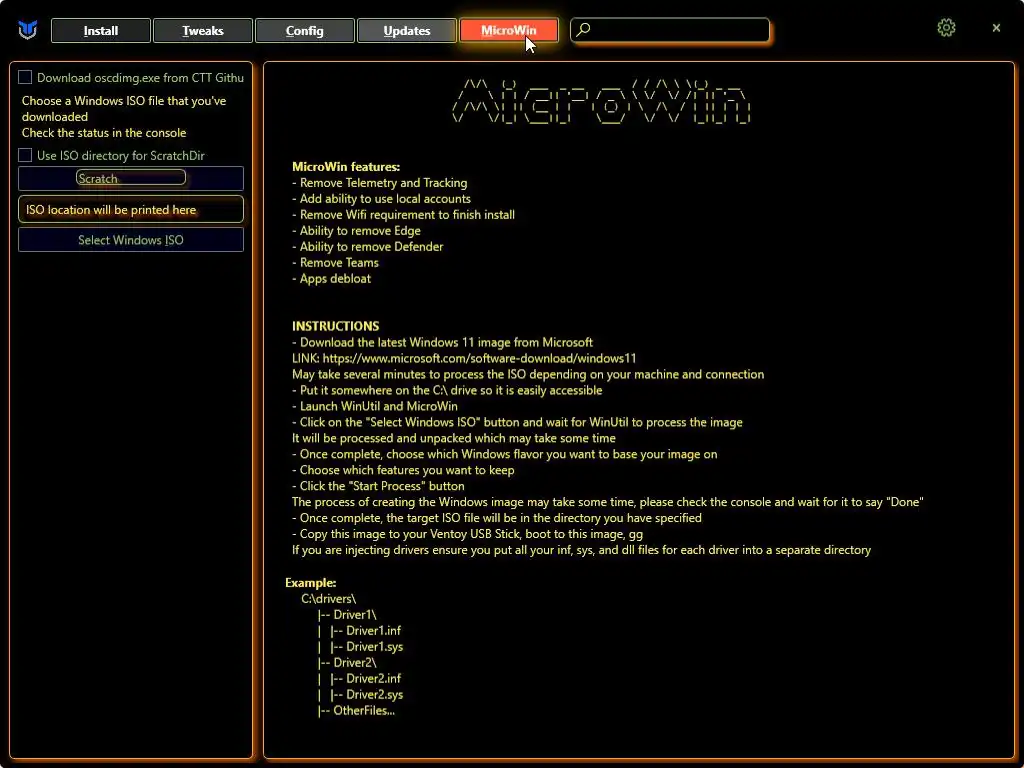Click the OtherFiles... entry
1024x768 pixels.
[364, 711]
